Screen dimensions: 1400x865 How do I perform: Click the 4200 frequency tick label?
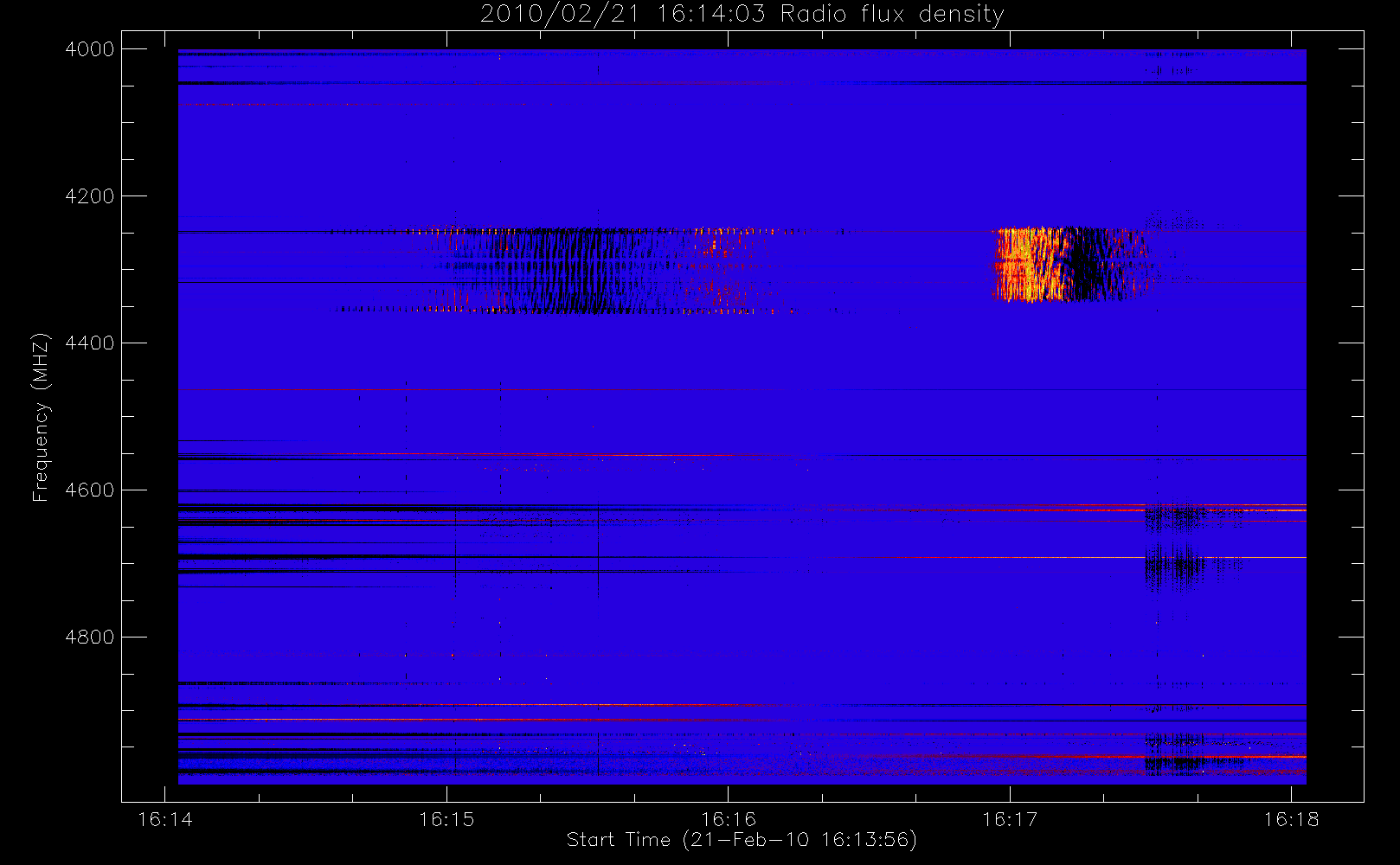tap(90, 196)
